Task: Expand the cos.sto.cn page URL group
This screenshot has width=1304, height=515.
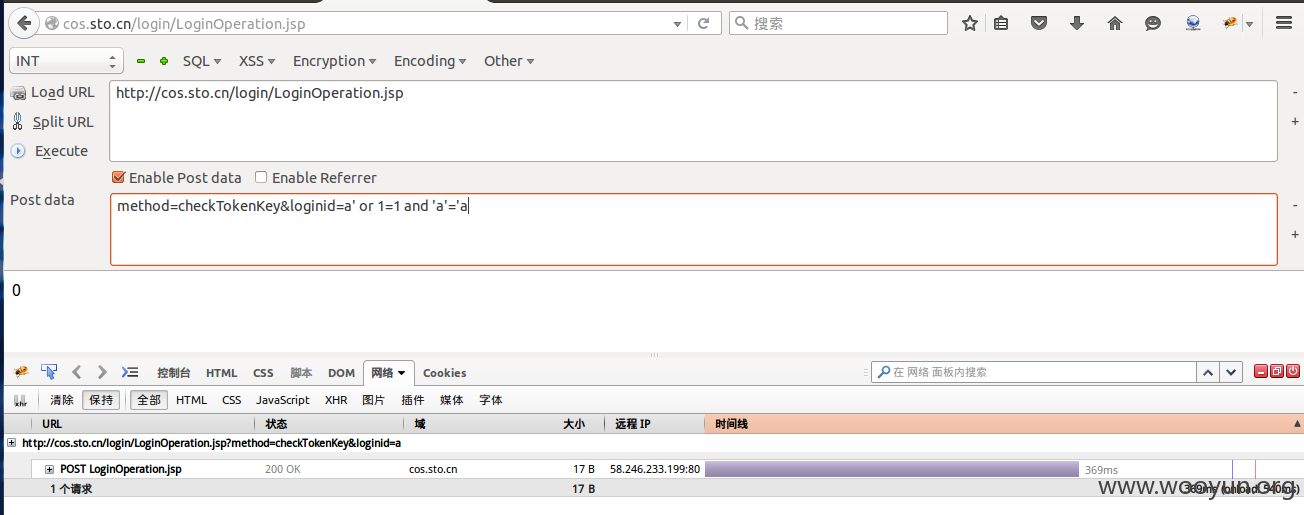Action: [11, 443]
